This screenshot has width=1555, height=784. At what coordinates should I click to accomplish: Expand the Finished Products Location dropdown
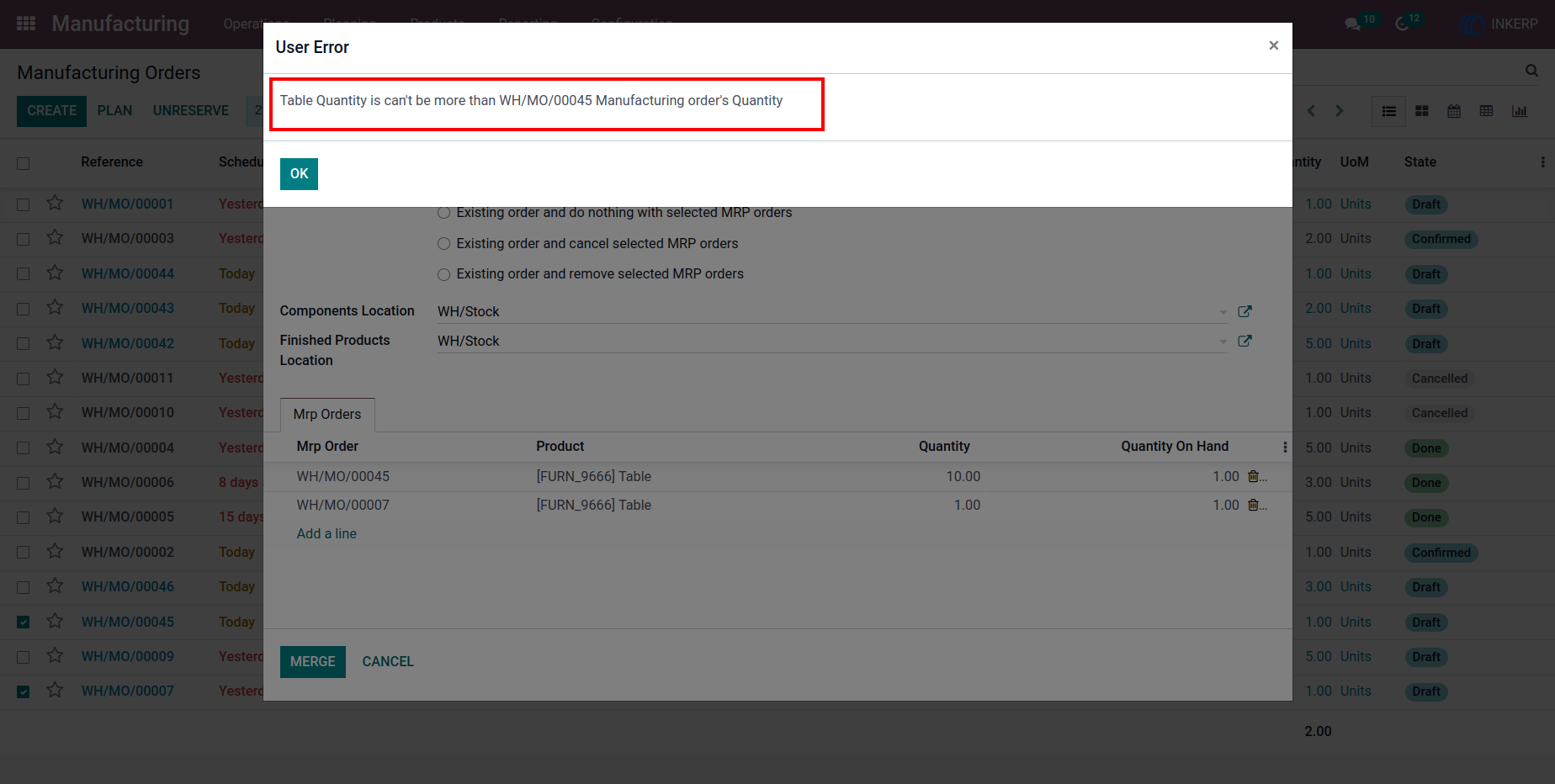(x=1223, y=342)
